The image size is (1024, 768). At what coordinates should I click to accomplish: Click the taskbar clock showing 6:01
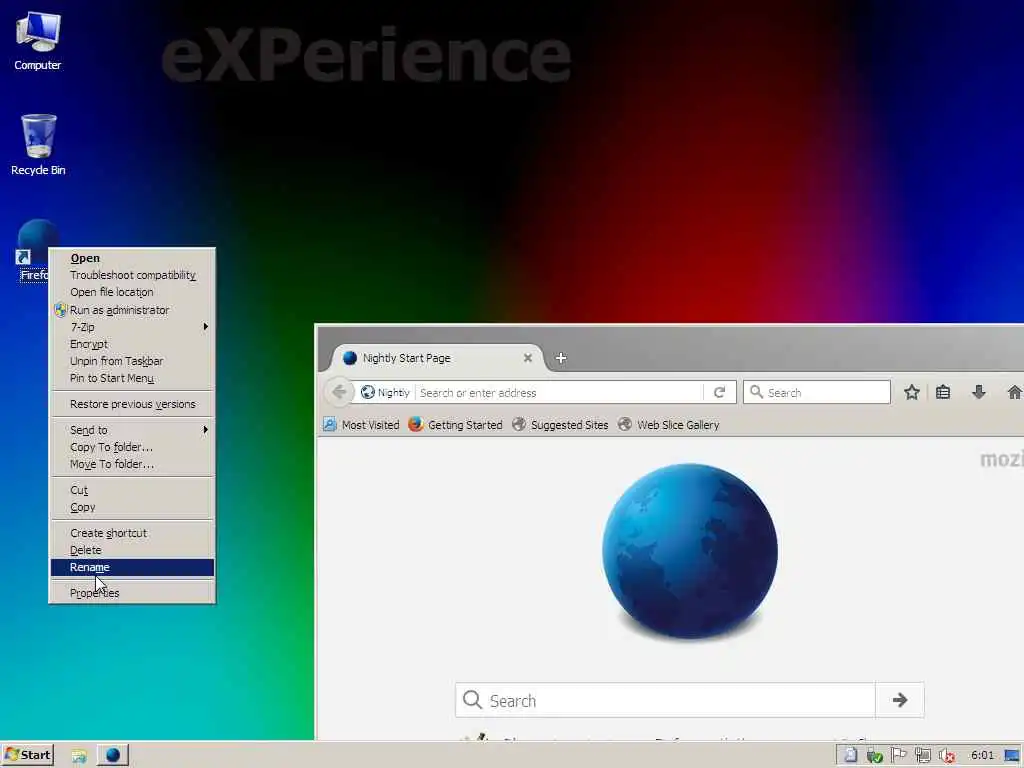pyautogui.click(x=982, y=755)
